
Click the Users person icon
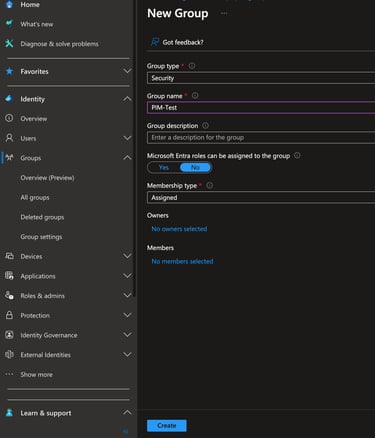(x=9, y=138)
